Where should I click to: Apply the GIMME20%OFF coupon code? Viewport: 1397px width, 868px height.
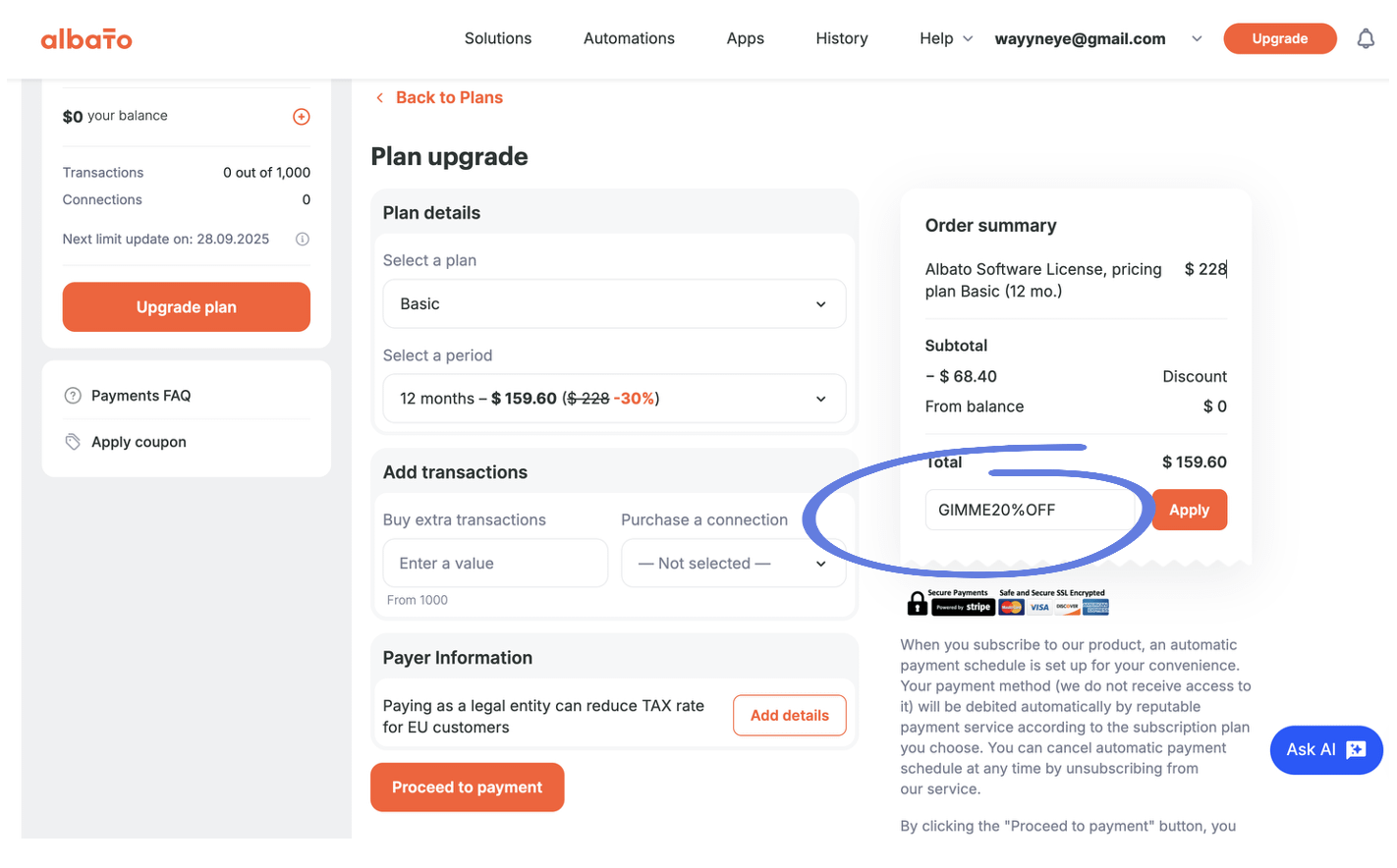coord(1189,510)
